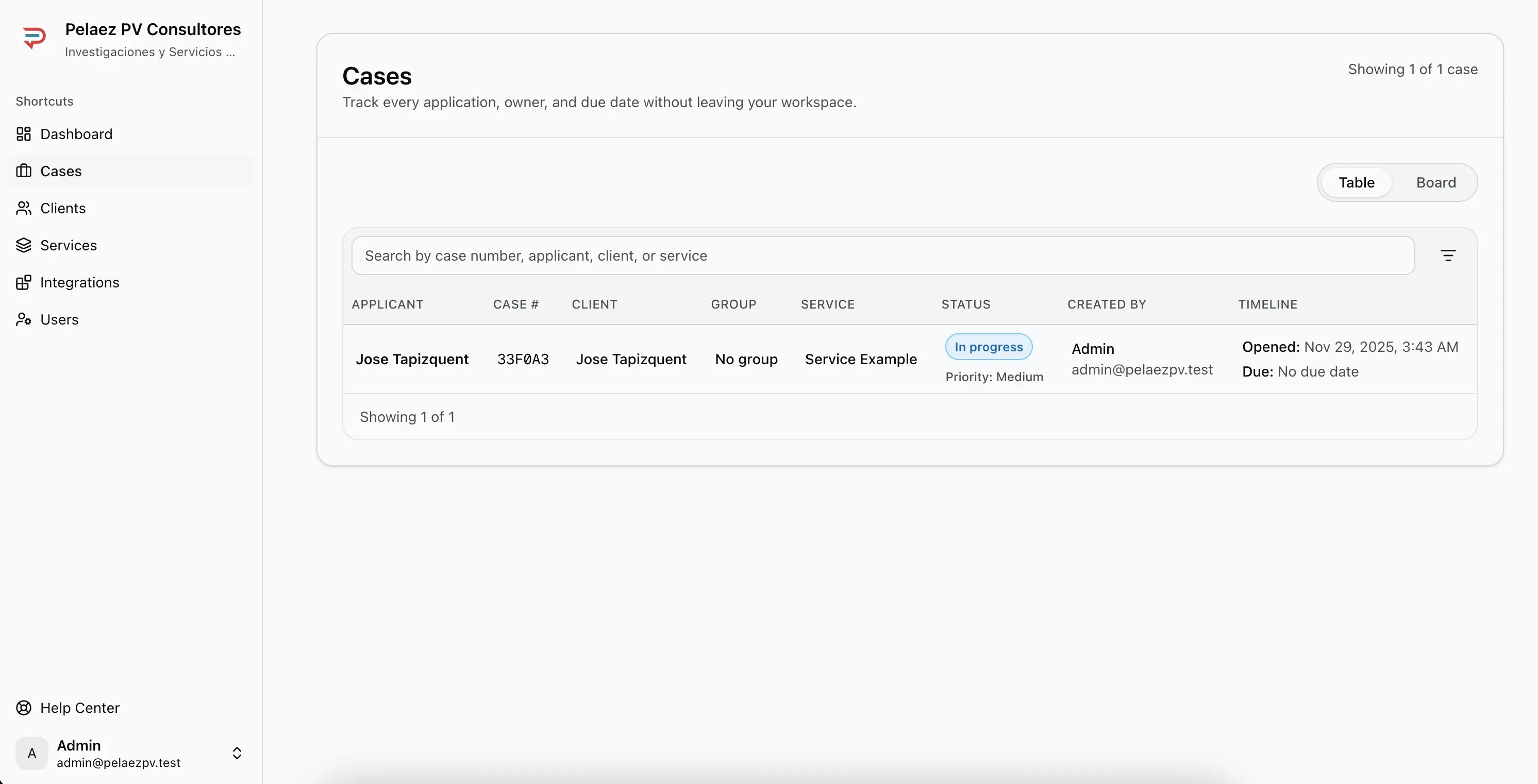Toggle the In progress status badge
The image size is (1538, 784).
click(988, 347)
